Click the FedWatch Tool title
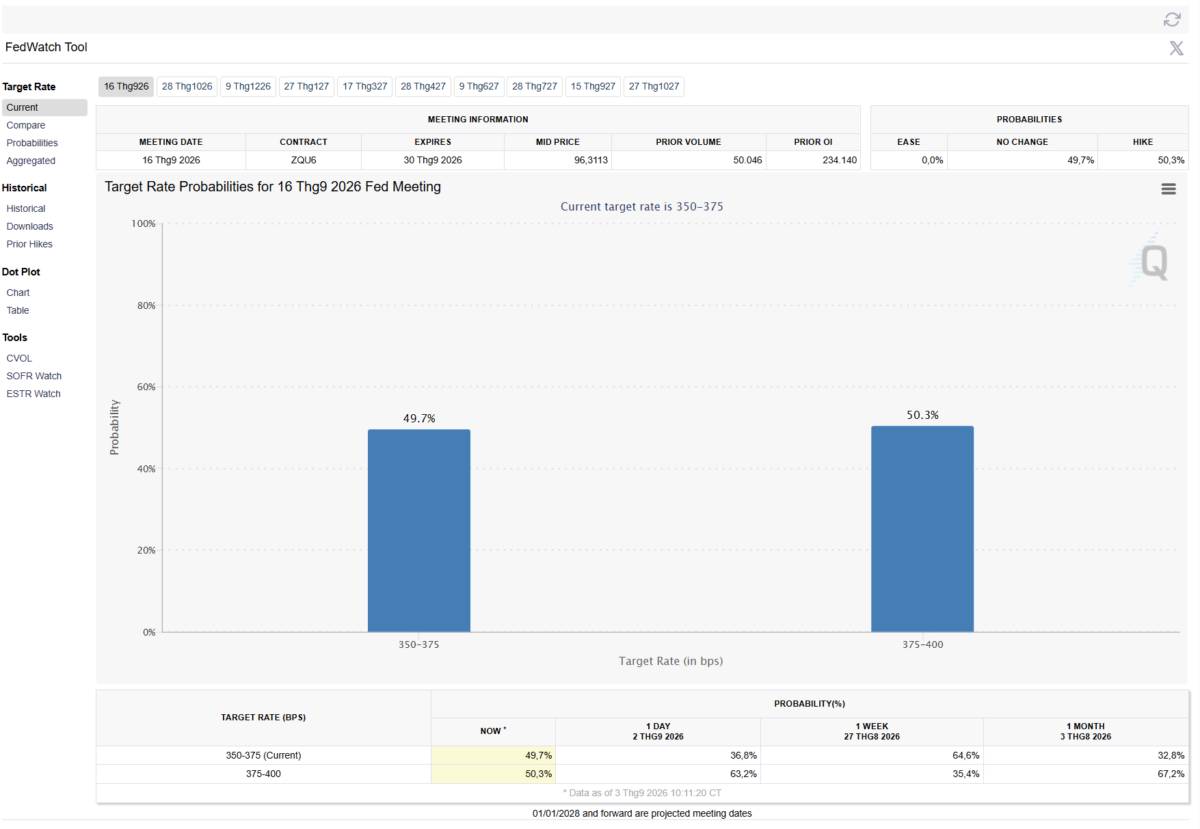Viewport: 1200px width, 829px height. click(x=46, y=47)
